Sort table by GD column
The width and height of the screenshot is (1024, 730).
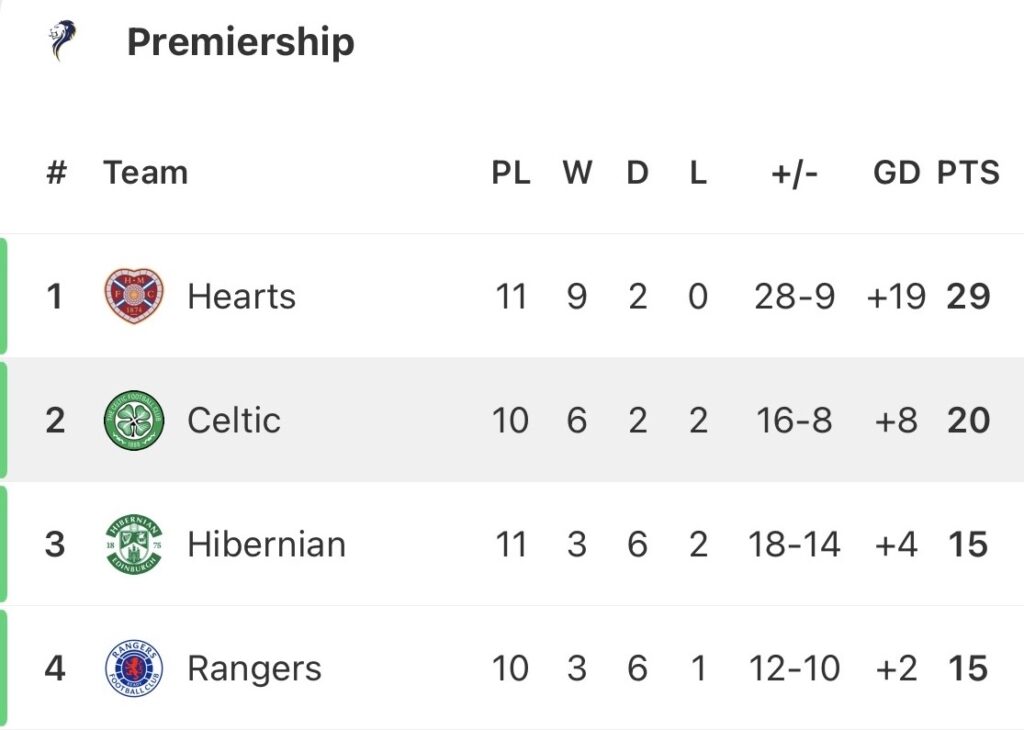[896, 173]
